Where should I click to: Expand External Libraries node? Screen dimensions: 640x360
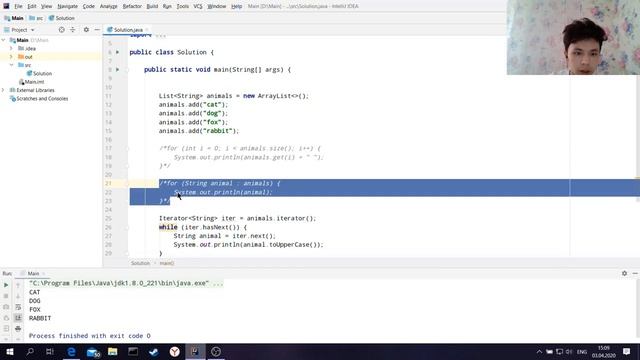coord(4,90)
